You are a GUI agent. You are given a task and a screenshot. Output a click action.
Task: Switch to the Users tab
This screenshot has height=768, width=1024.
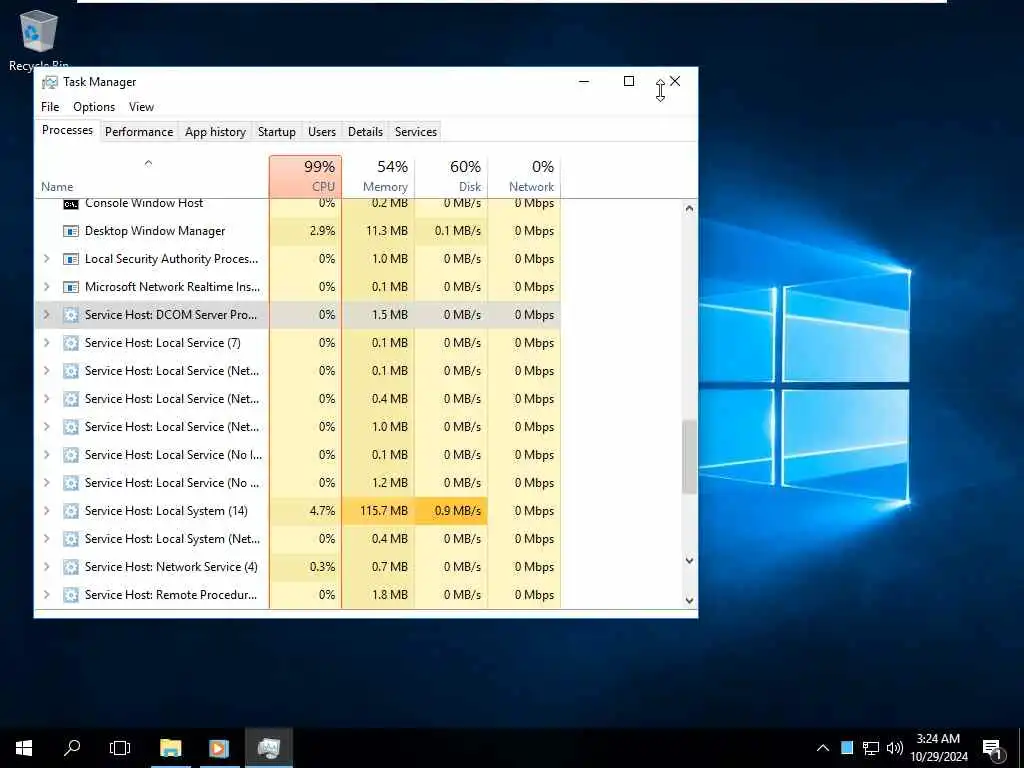[x=322, y=132]
